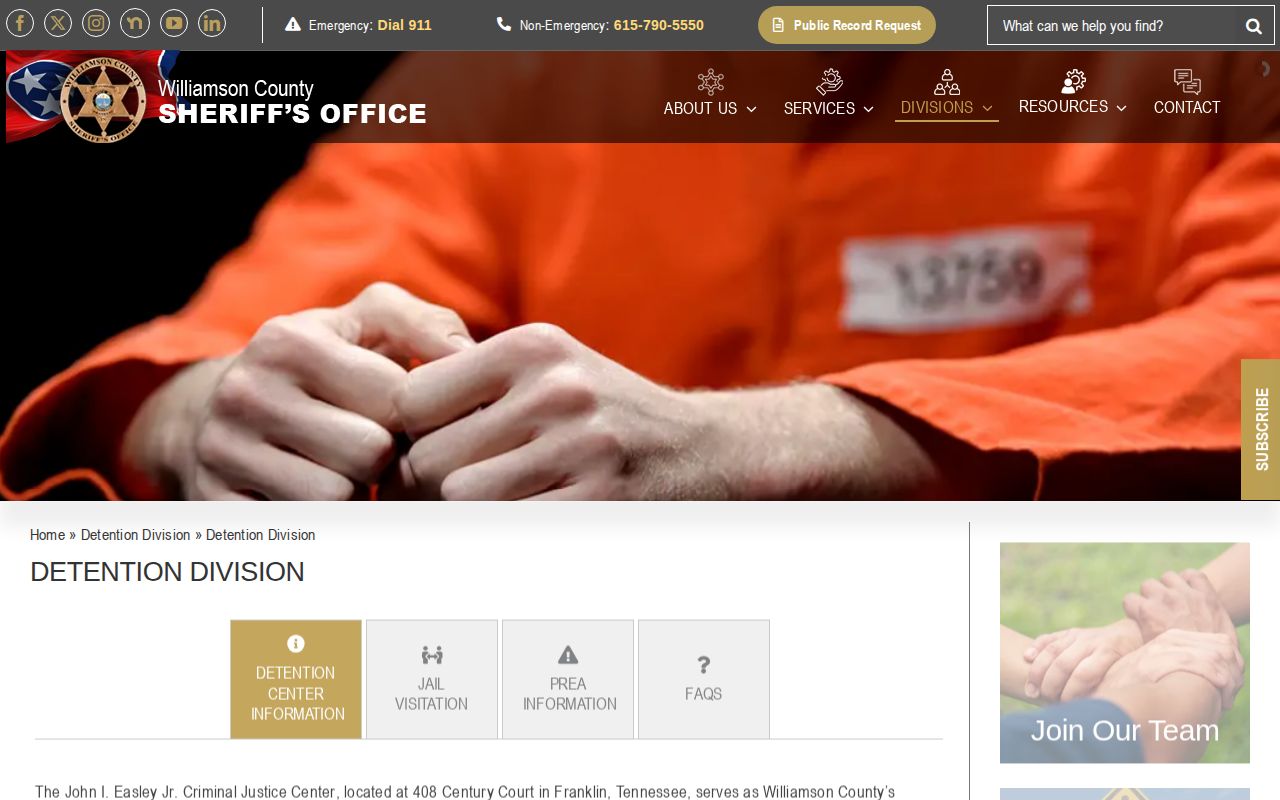Image resolution: width=1280 pixels, height=800 pixels.
Task: Click the info icon on Detention Center tab
Action: 296,643
